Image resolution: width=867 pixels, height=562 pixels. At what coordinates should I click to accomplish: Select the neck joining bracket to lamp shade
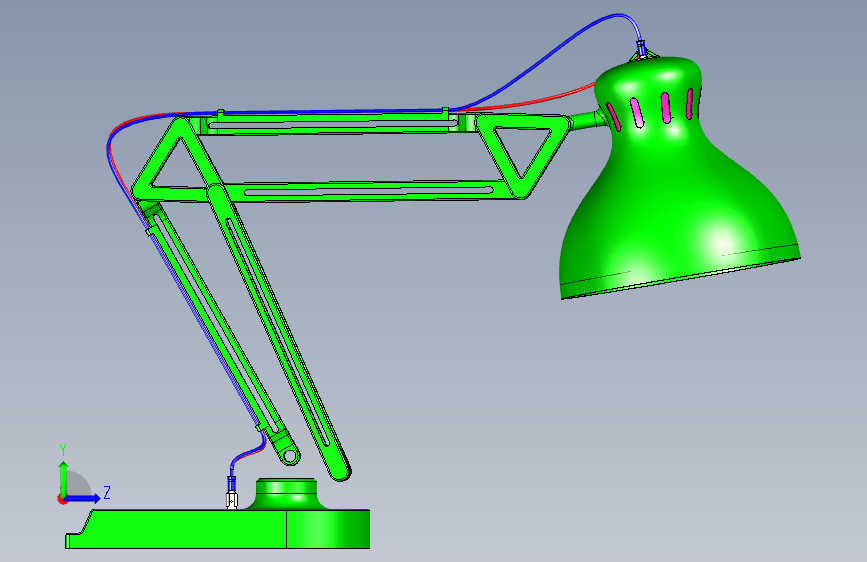[589, 120]
